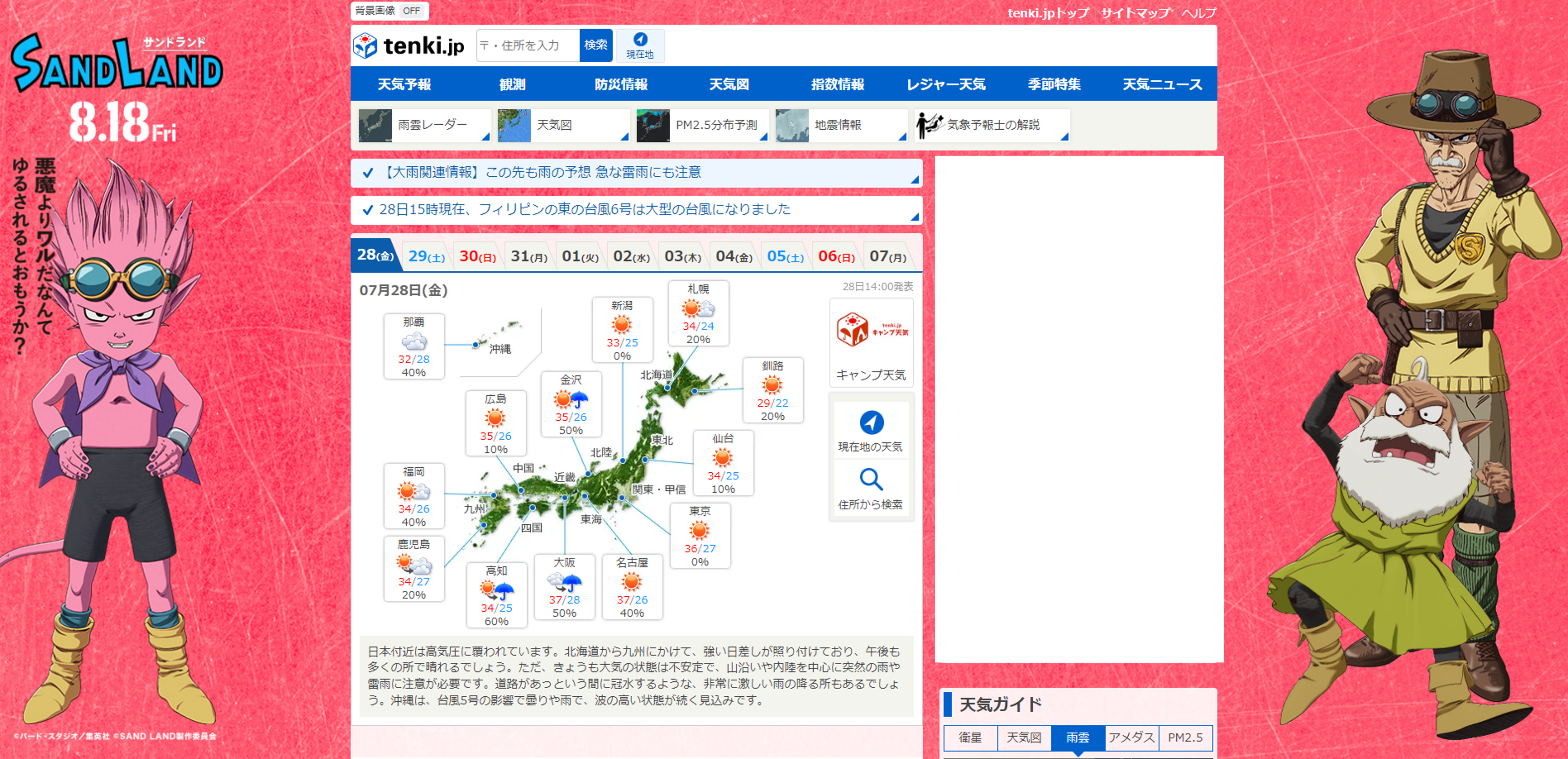
Task: Switch to the 30(日) date tab
Action: [478, 256]
